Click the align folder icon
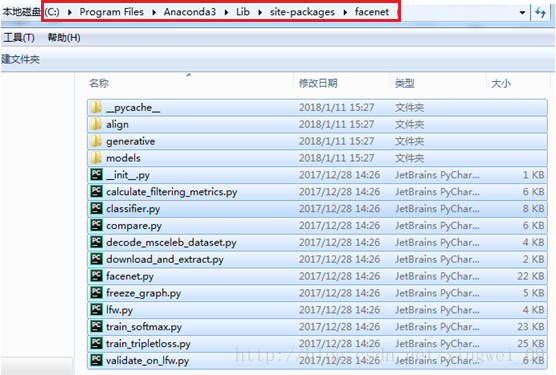556x375 pixels. point(96,124)
